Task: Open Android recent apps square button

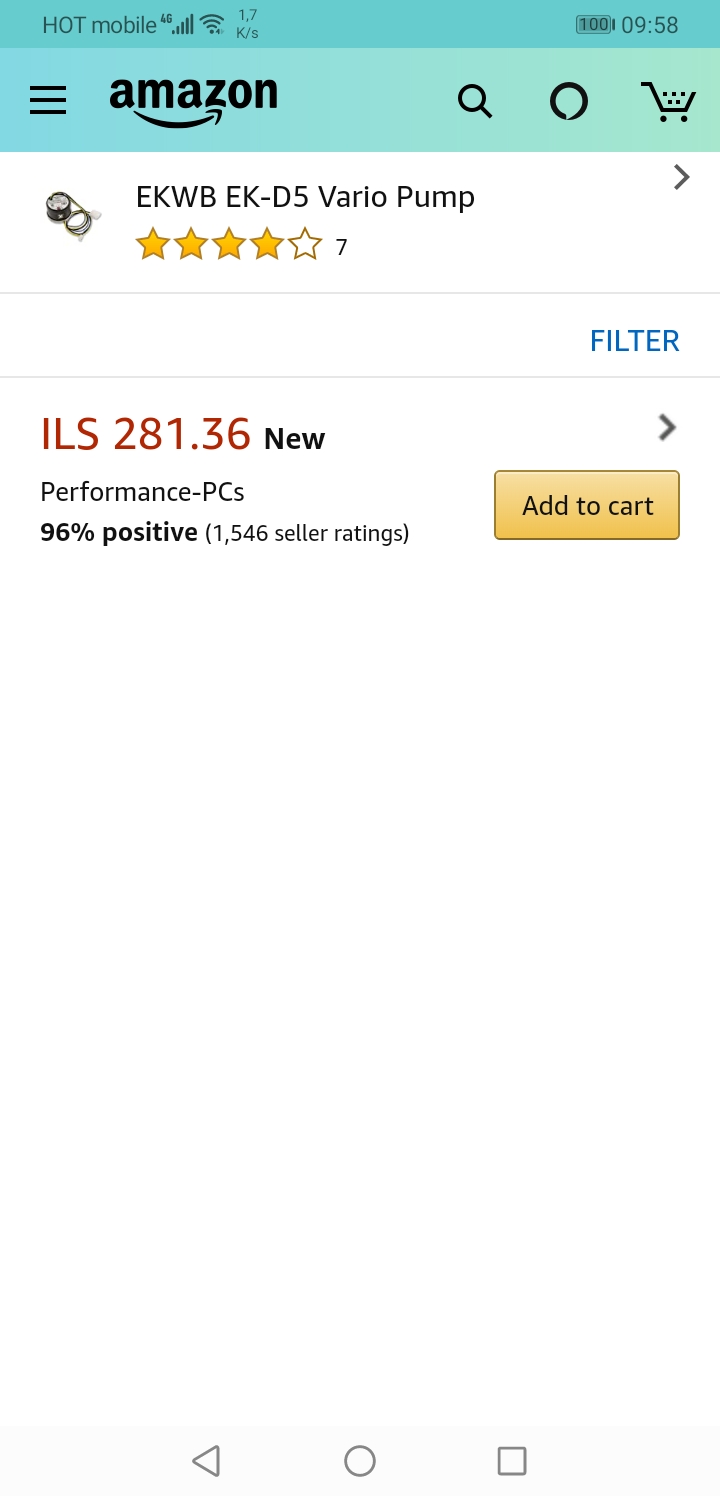Action: coord(512,1461)
